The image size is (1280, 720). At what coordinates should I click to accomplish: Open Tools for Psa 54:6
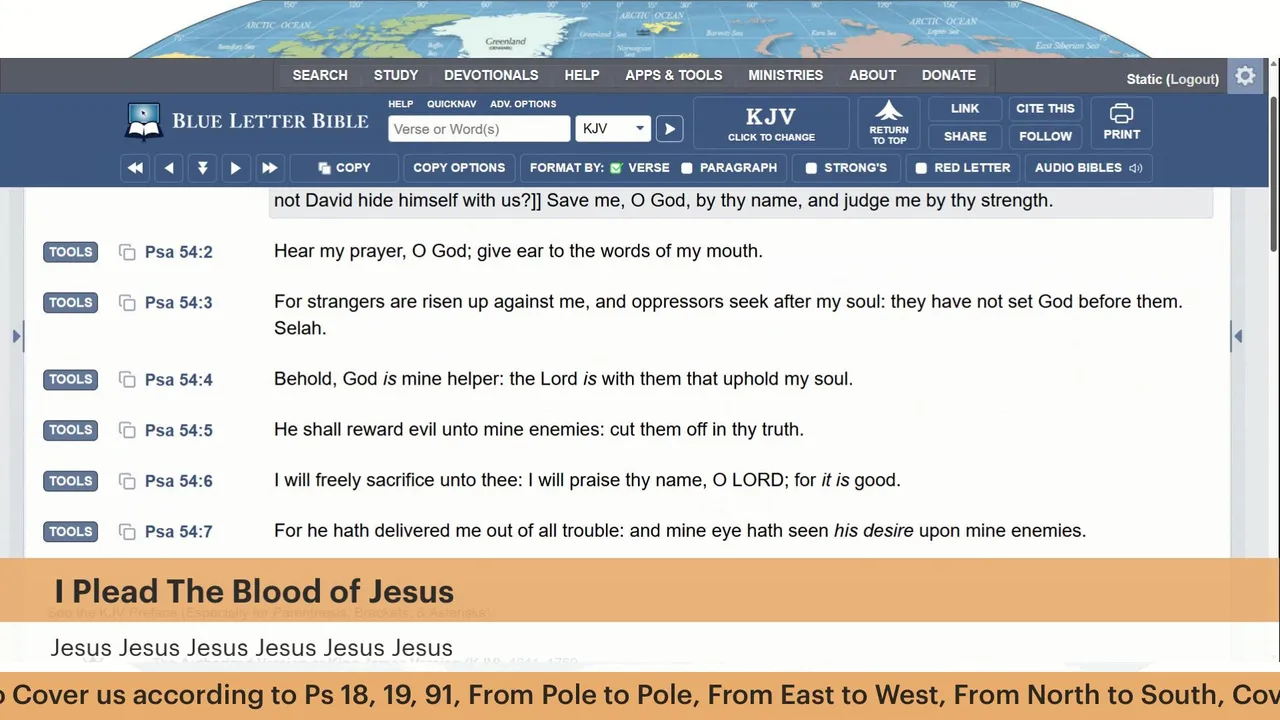tap(70, 481)
